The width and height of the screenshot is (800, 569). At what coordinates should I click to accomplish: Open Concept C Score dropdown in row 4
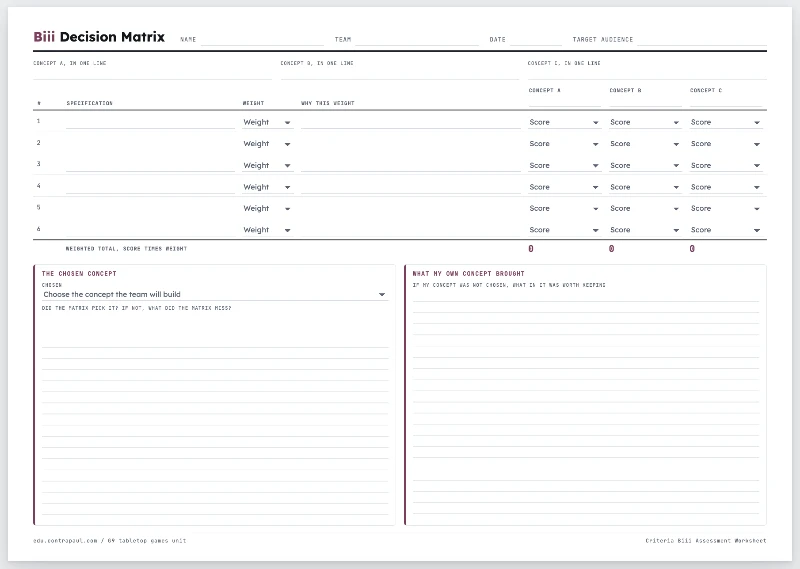coord(726,187)
